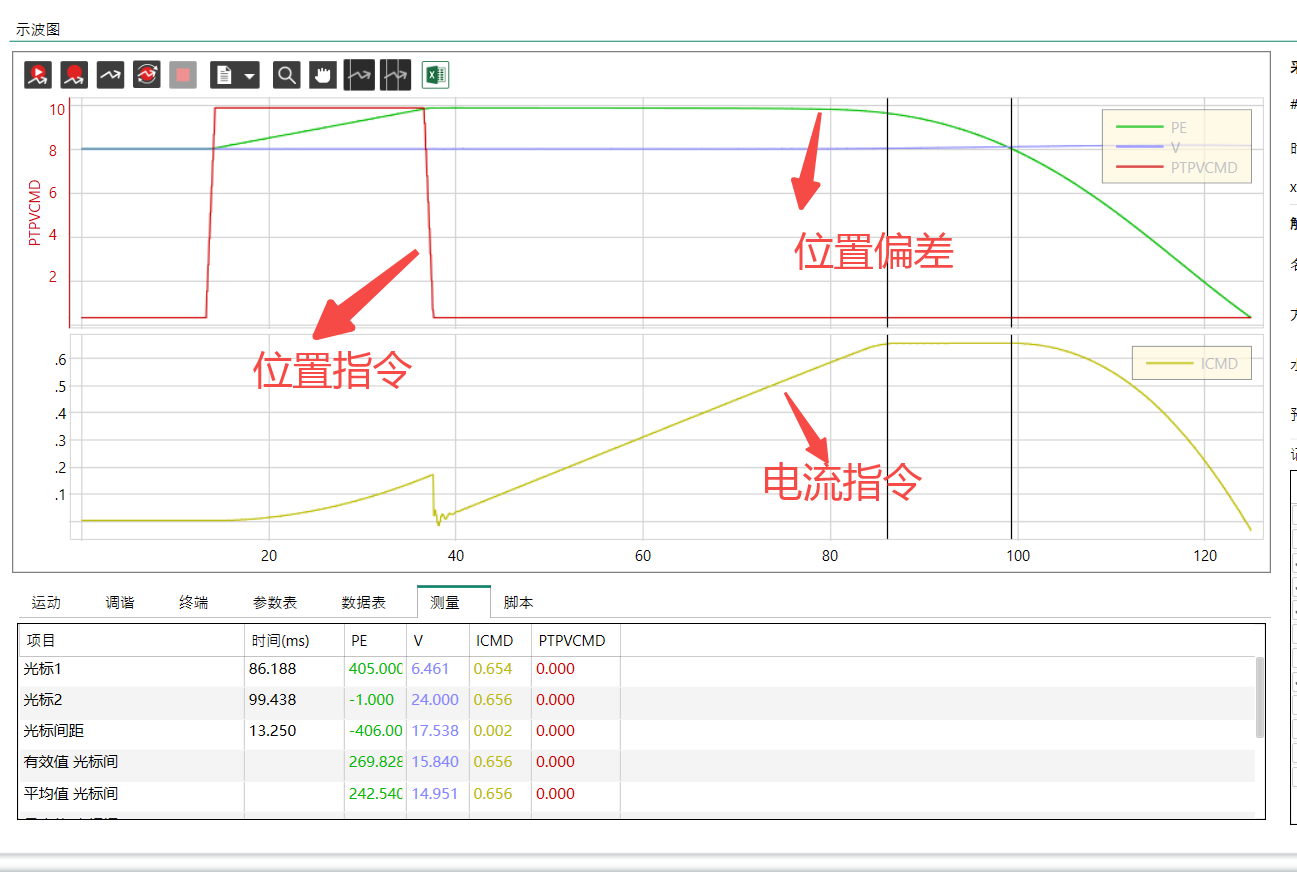1297x878 pixels.
Task: Open the 参数表 tab
Action: pos(275,603)
